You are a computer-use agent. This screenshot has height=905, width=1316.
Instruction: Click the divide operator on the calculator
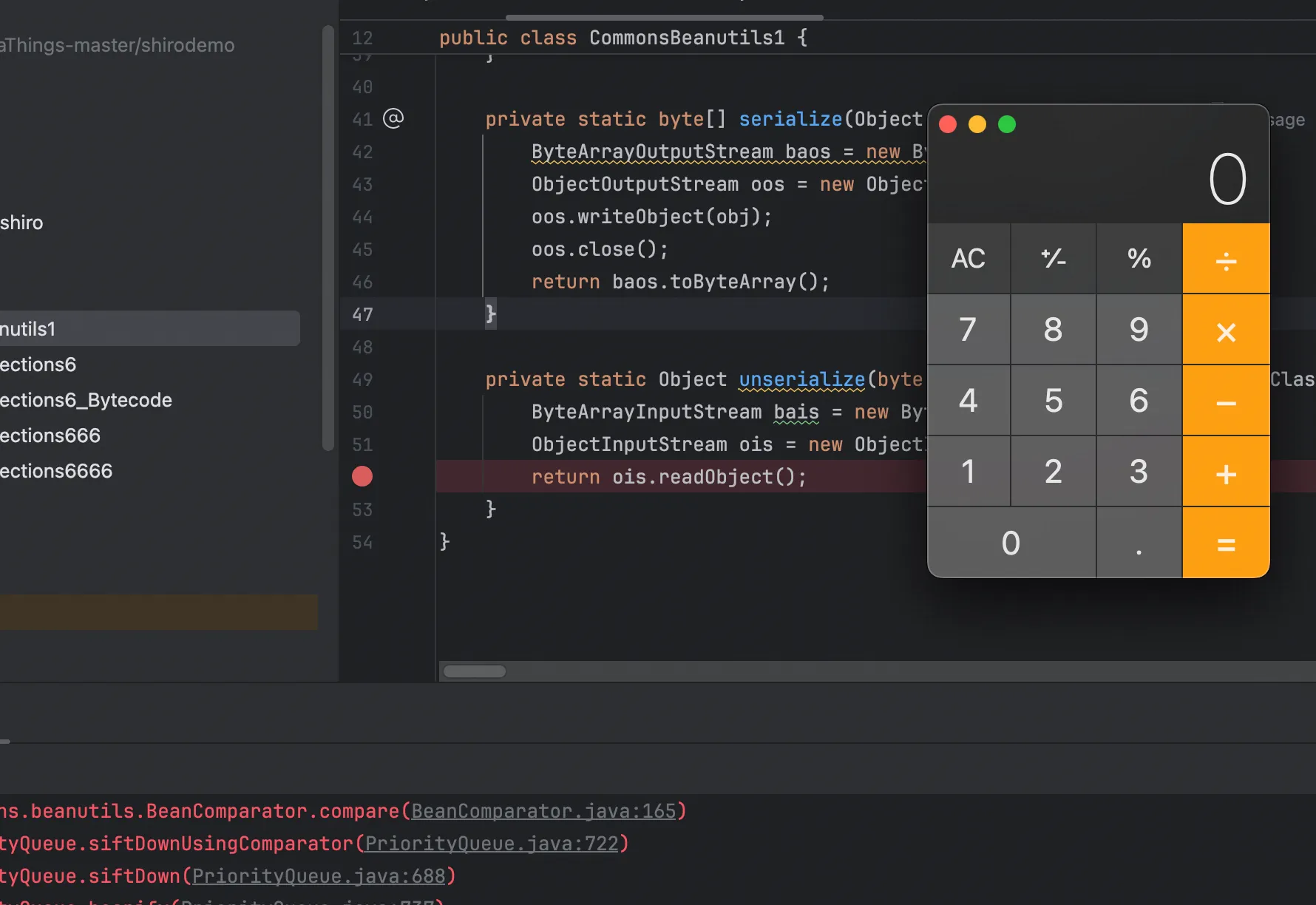[1226, 260]
